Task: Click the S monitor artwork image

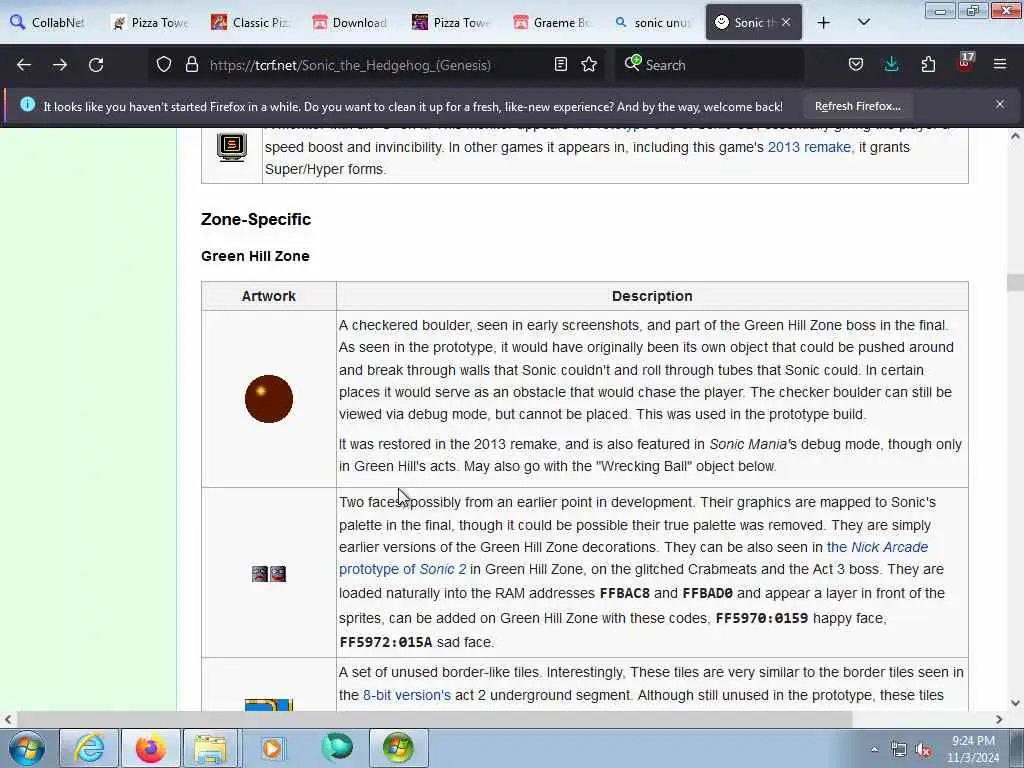Action: [x=232, y=146]
